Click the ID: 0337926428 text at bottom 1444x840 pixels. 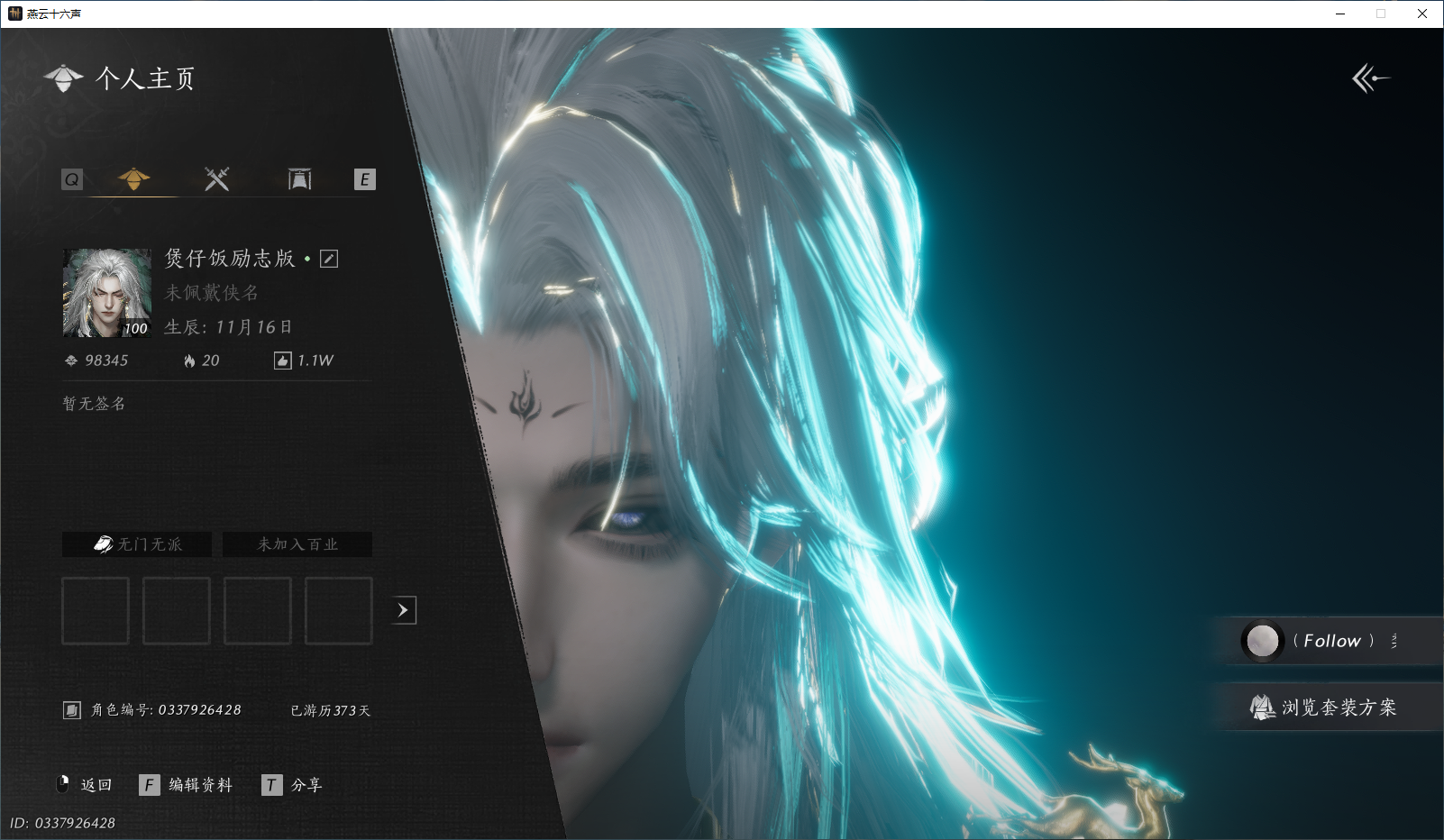coord(62,823)
